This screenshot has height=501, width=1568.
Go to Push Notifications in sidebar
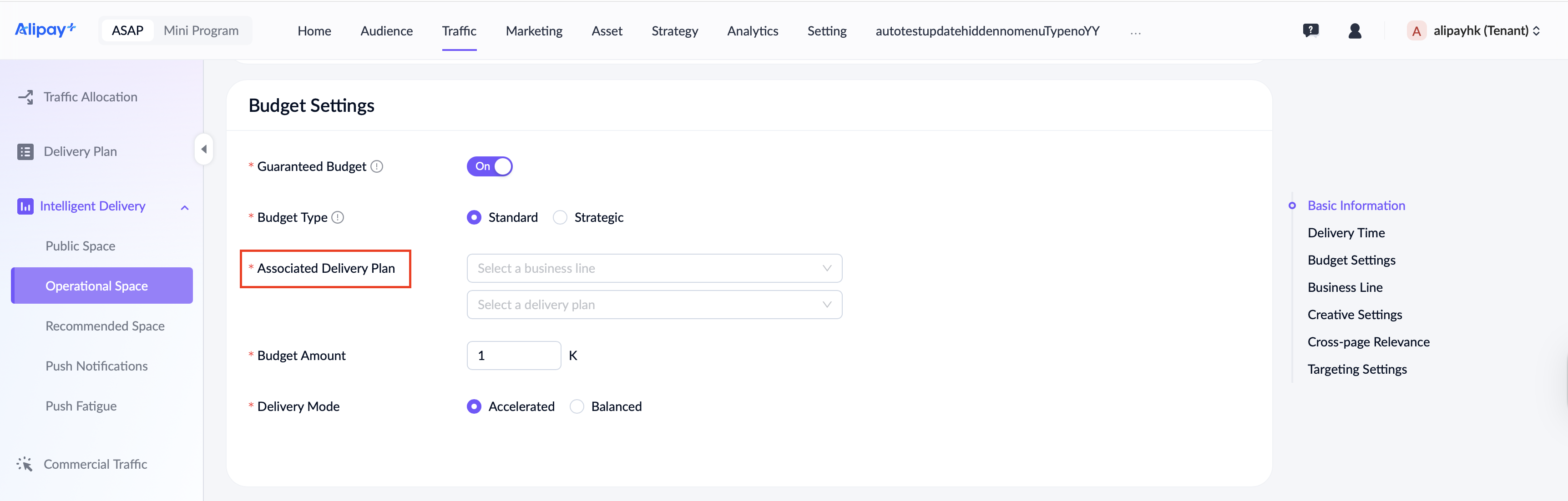(96, 366)
